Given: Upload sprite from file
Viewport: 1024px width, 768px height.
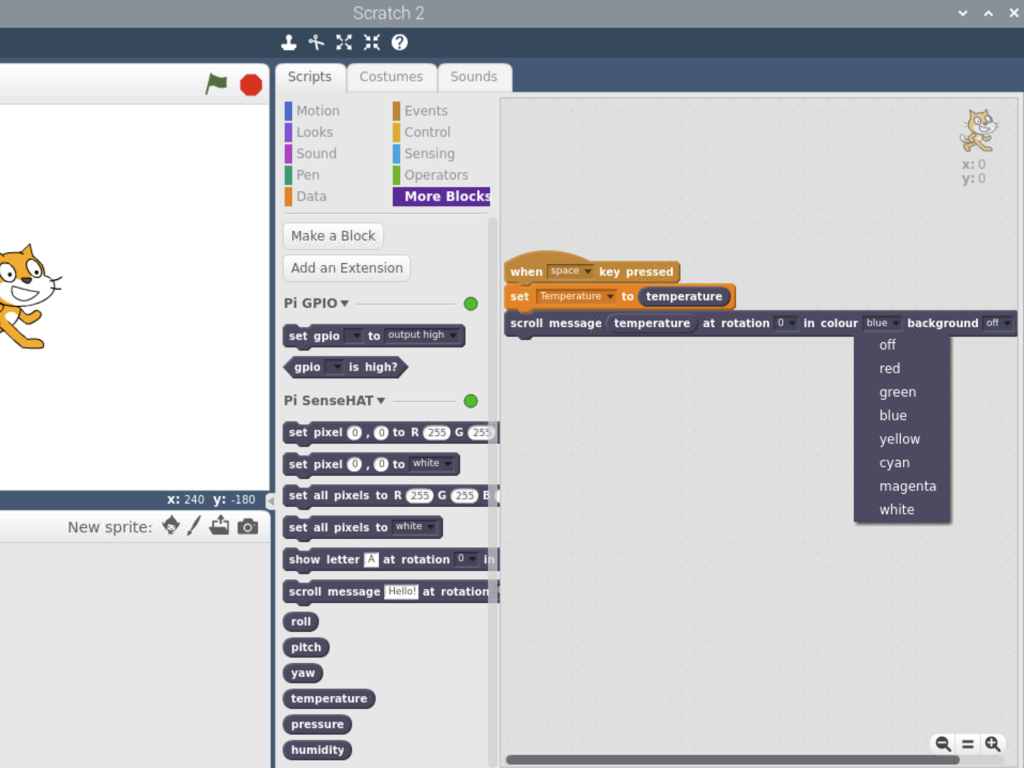Looking at the screenshot, I should 219,526.
